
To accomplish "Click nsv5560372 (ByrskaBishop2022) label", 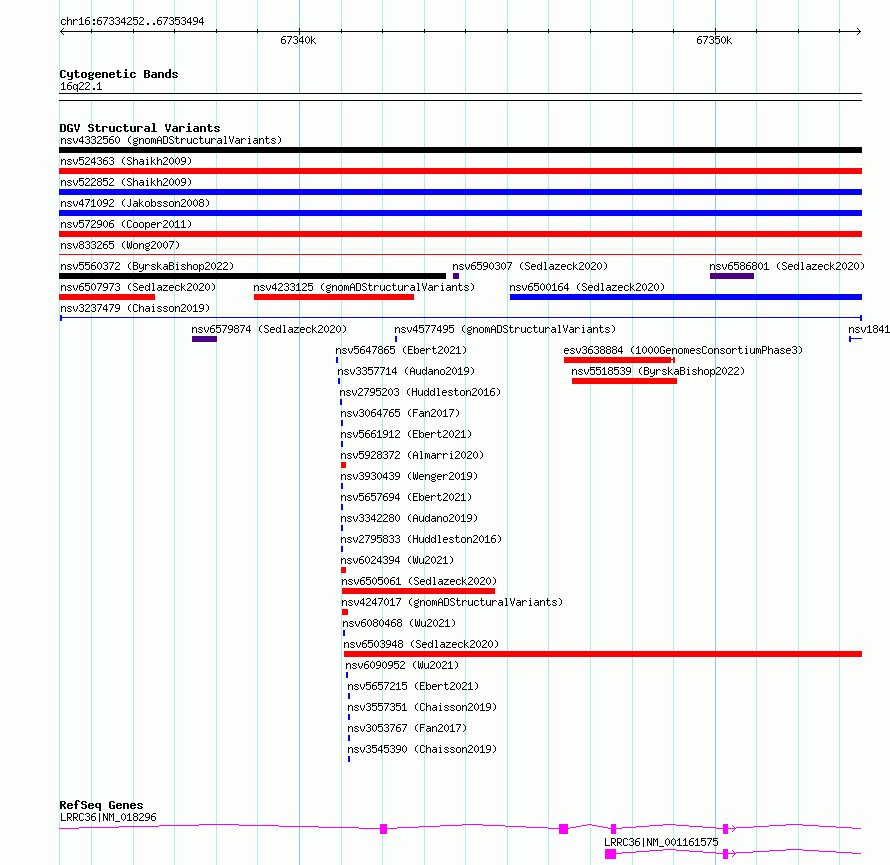I will tap(147, 266).
